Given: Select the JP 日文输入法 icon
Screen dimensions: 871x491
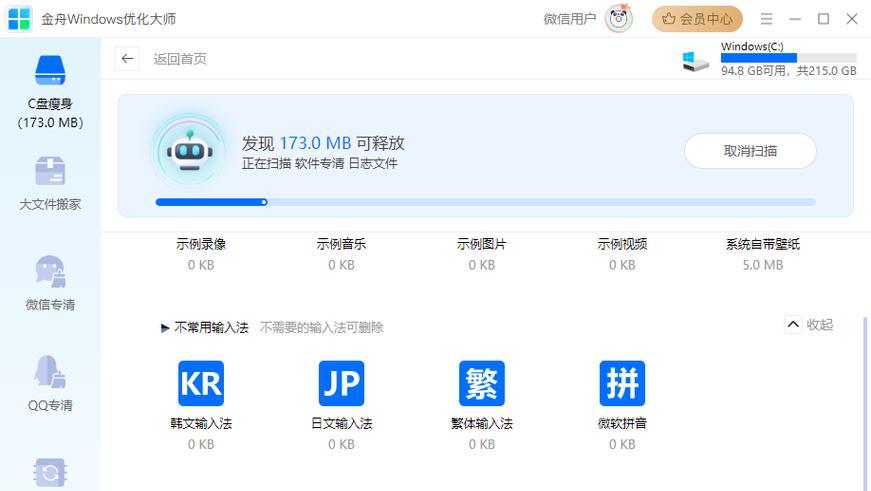Looking at the screenshot, I should tap(342, 383).
